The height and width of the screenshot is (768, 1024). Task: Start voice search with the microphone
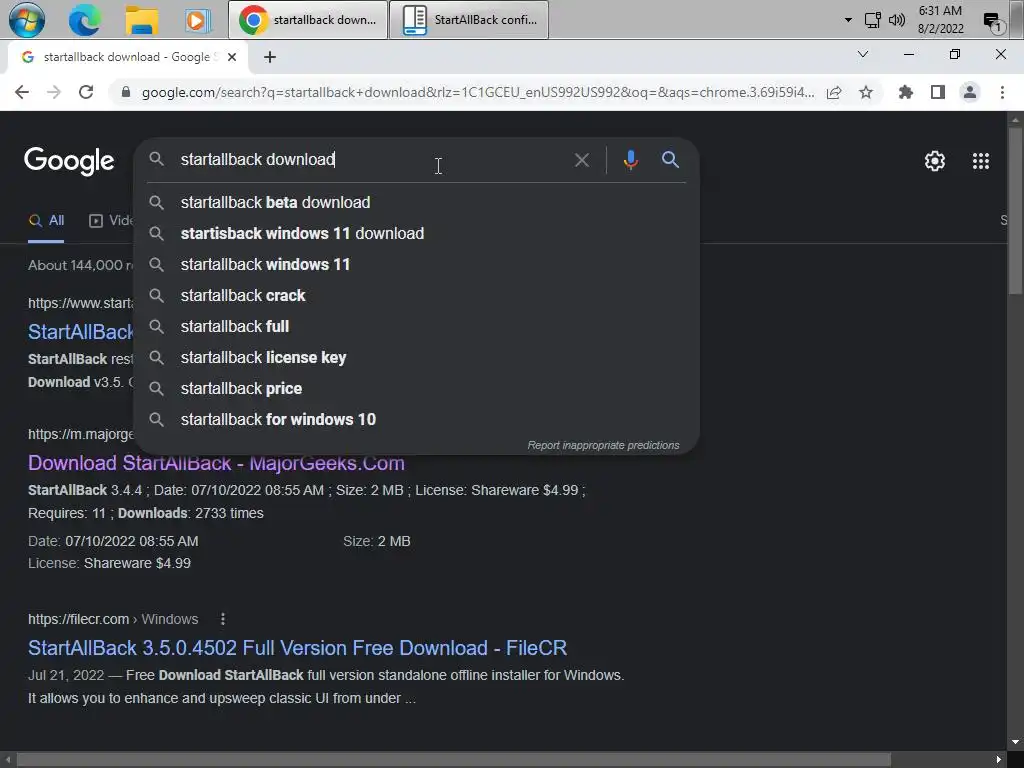coord(630,160)
